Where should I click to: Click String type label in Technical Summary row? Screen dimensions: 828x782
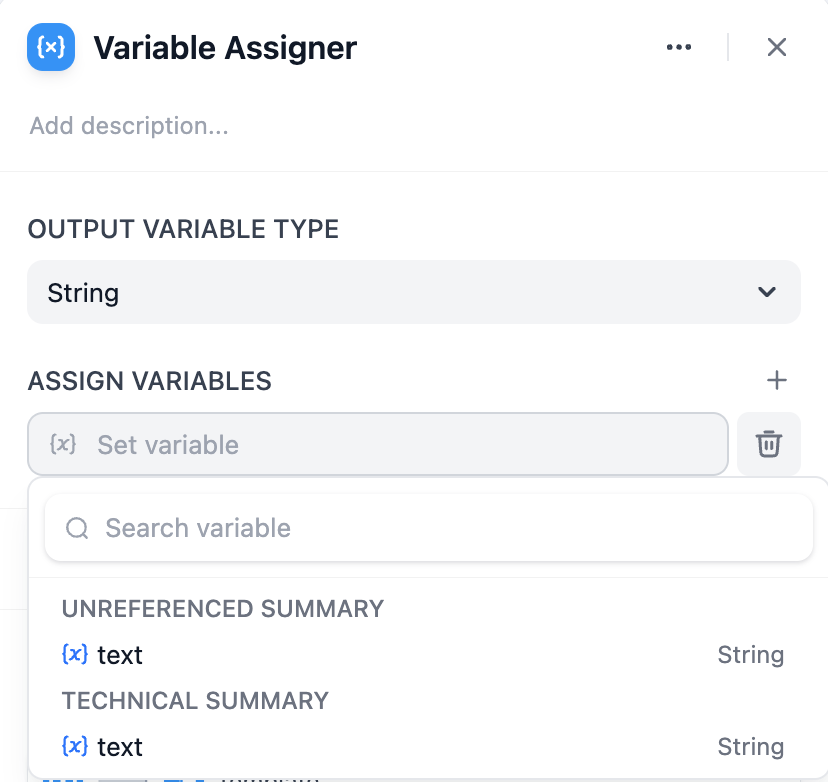point(750,747)
